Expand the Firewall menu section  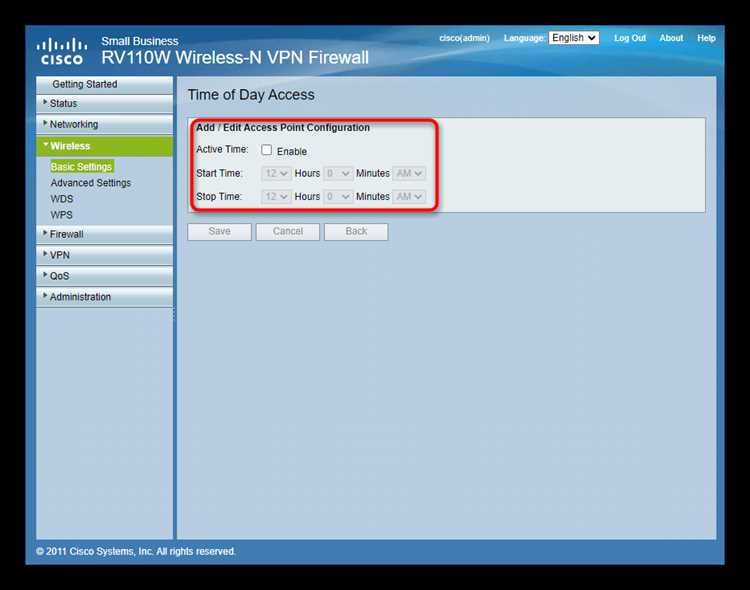(104, 234)
